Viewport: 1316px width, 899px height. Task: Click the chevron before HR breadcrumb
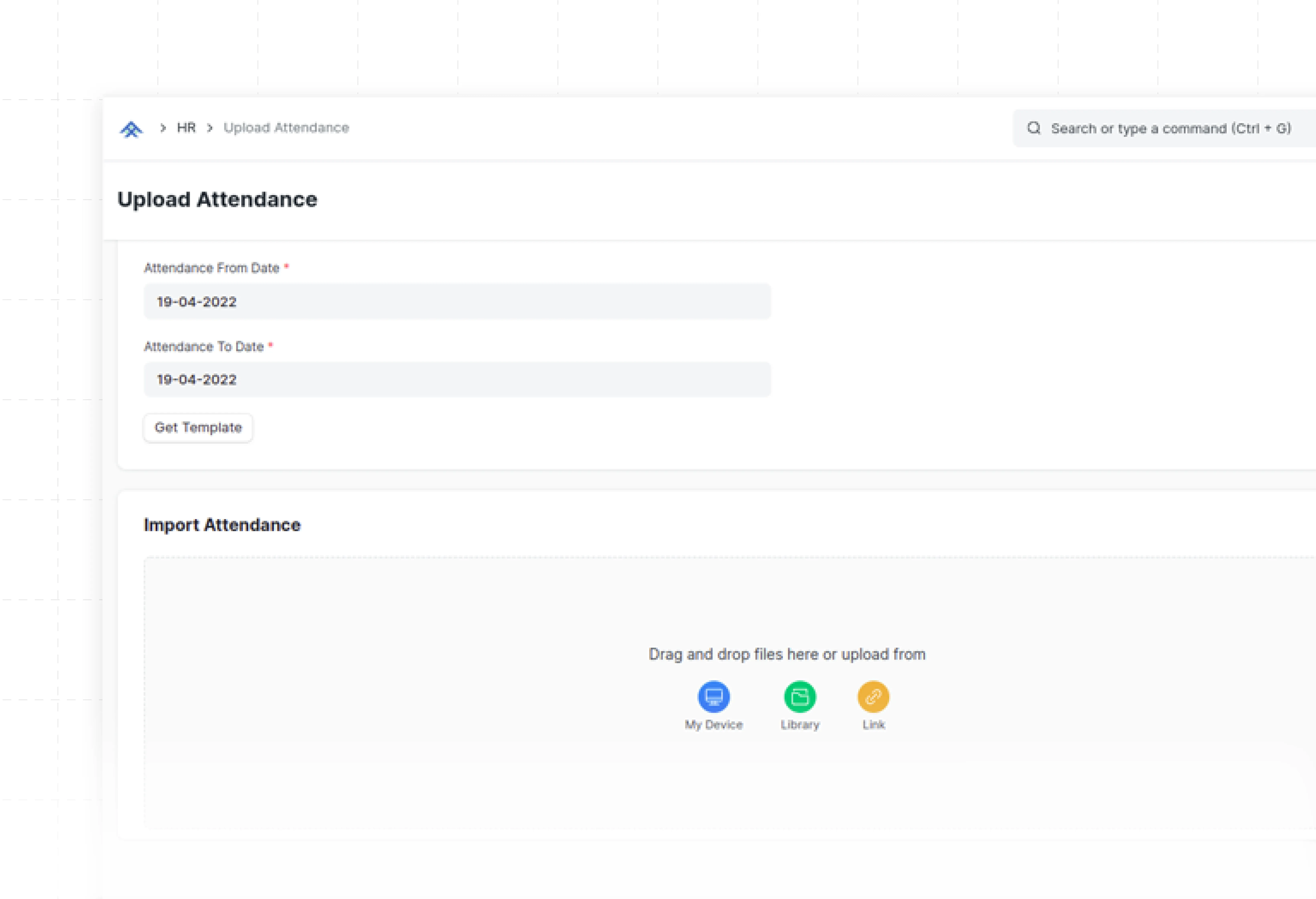coord(163,128)
